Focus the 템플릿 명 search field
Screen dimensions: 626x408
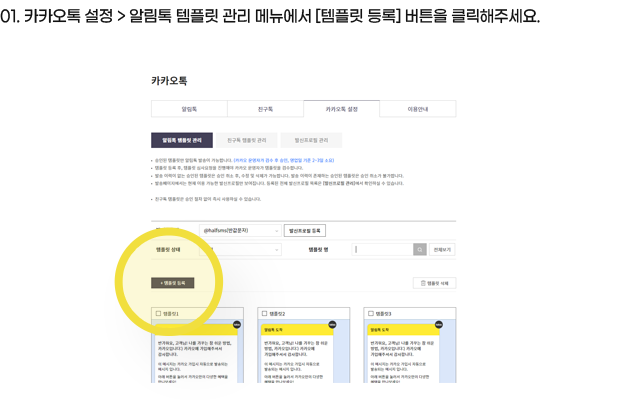tap(382, 250)
